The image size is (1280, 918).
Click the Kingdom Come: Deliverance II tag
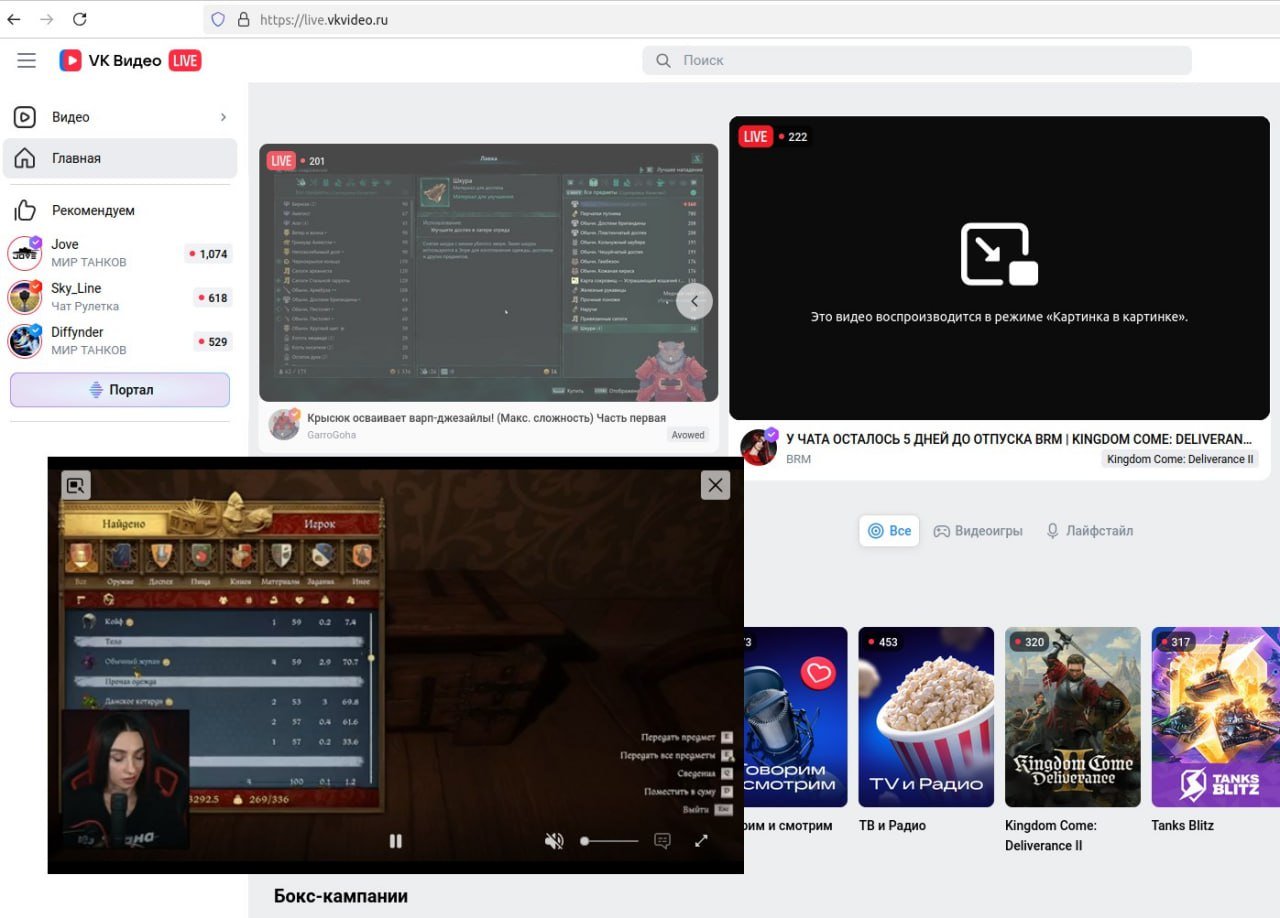[x=1180, y=459]
